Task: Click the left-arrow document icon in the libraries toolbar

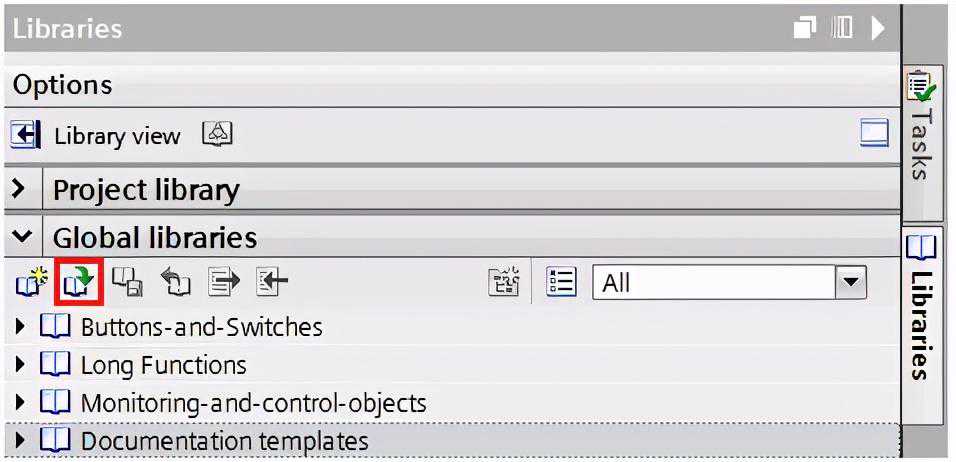Action: [271, 284]
